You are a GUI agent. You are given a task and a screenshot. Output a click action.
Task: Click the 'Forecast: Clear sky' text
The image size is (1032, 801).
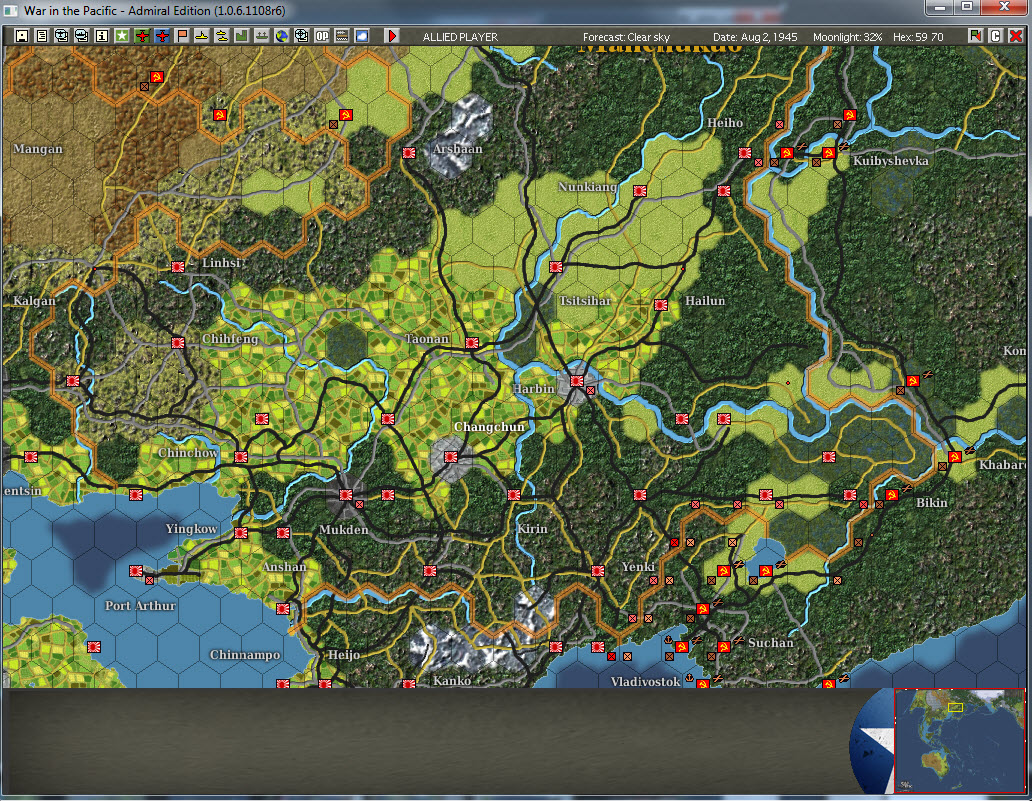click(x=626, y=37)
